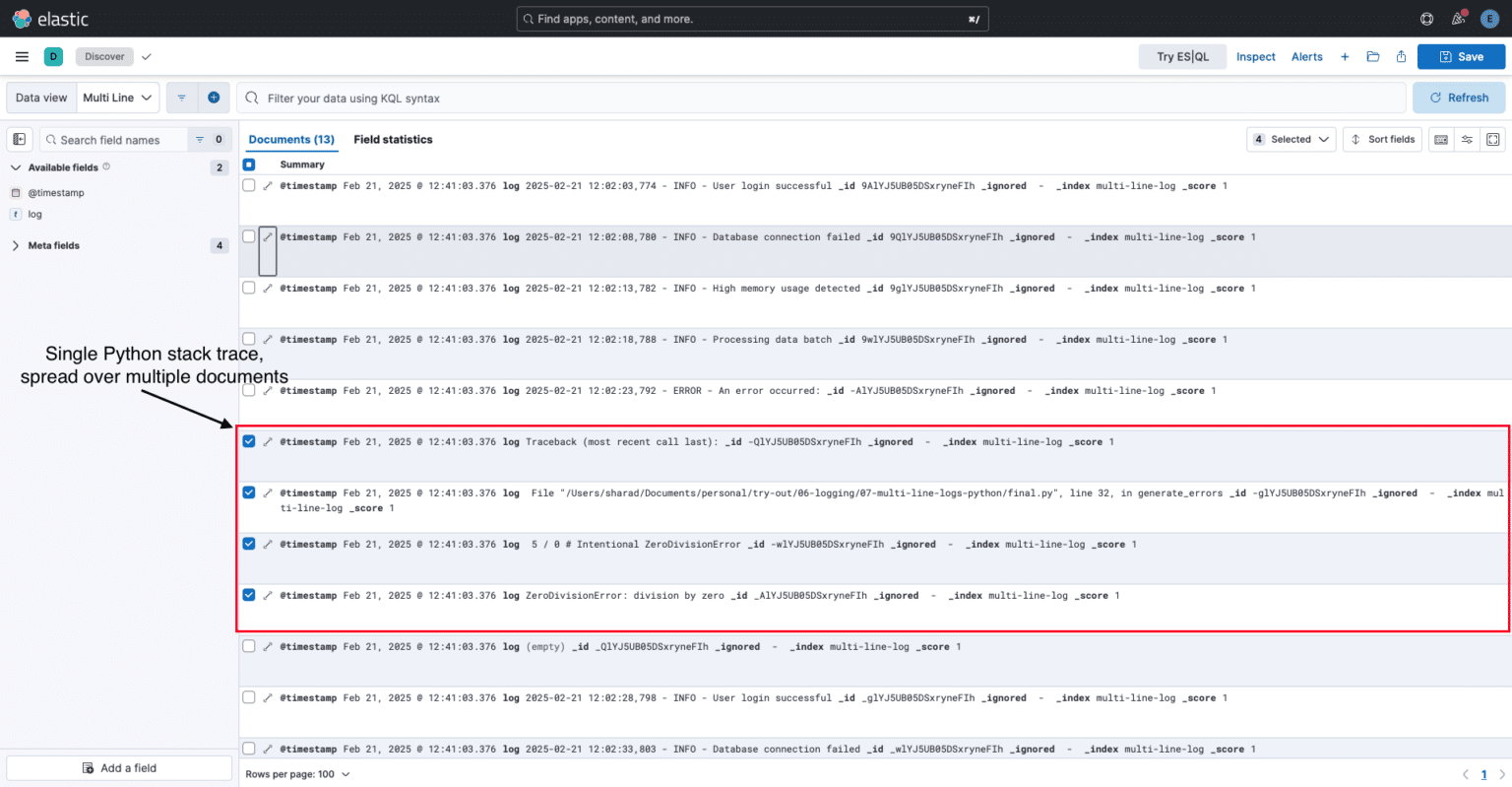
Task: Click the Save button
Action: coord(1461,56)
